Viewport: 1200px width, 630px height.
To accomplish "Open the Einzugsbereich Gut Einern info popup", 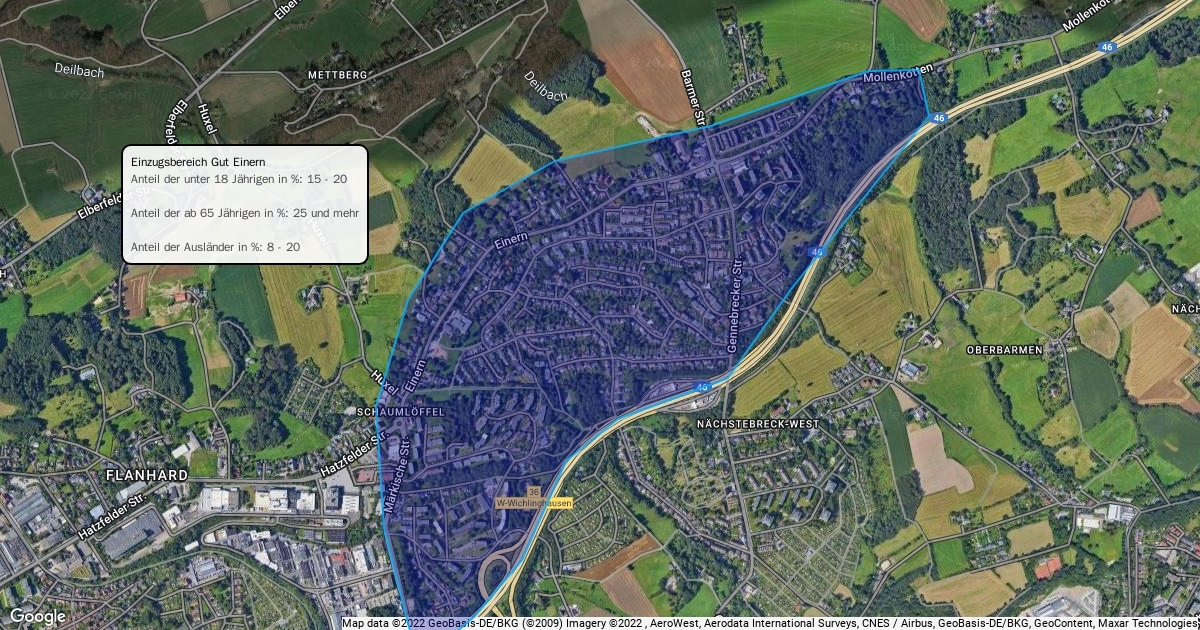I will coord(245,204).
